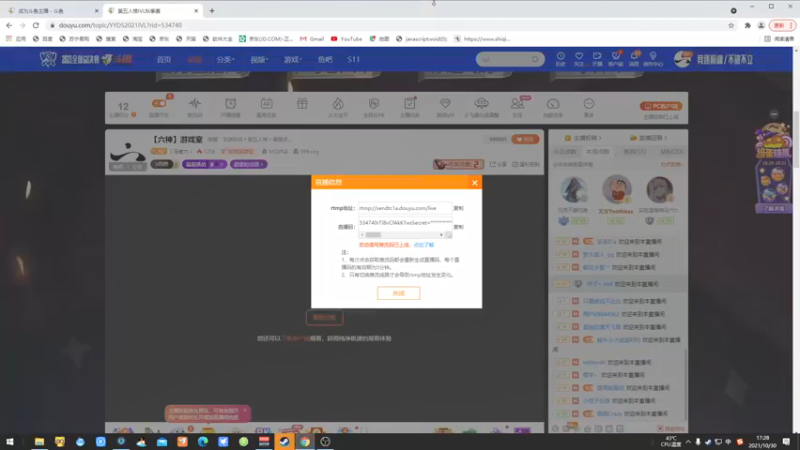Close the stream info dialog with X
800x450 pixels.
(x=474, y=183)
